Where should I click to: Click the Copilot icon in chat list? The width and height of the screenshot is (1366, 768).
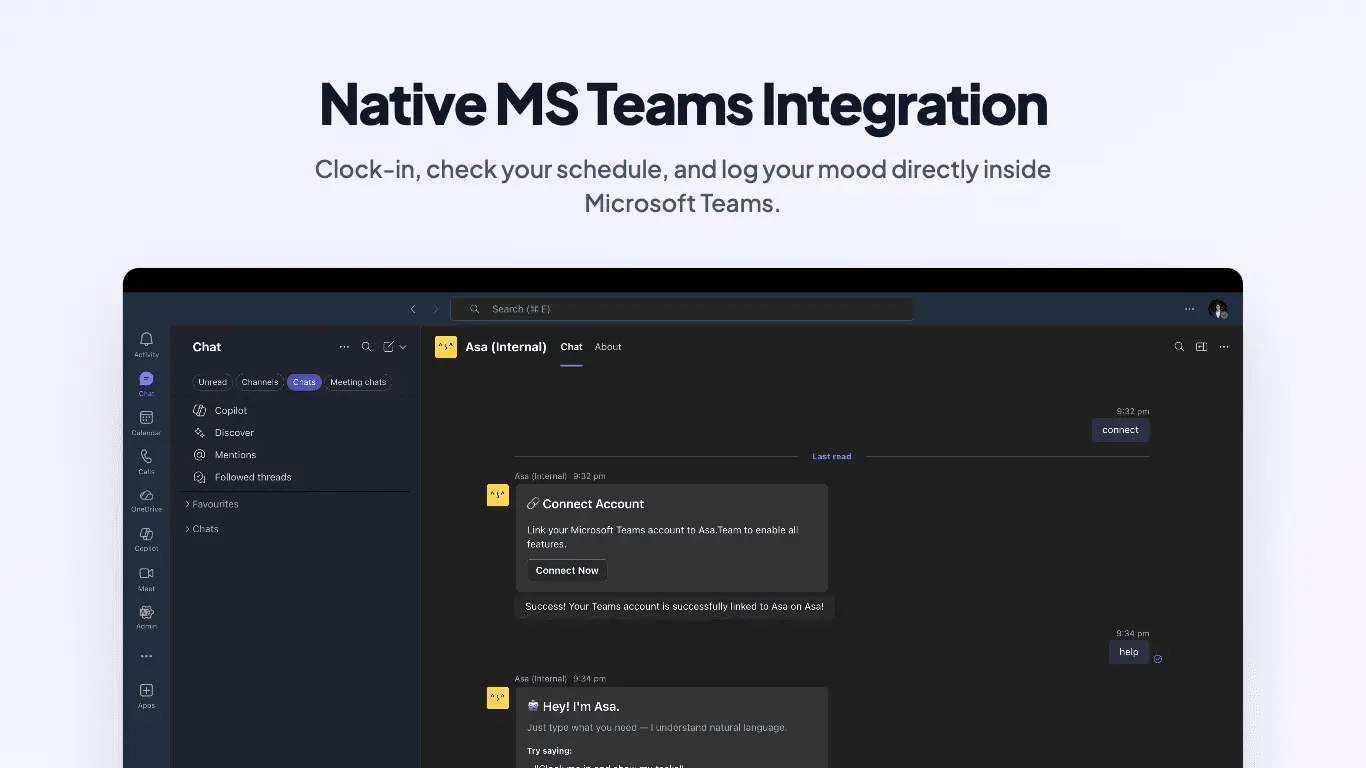200,410
